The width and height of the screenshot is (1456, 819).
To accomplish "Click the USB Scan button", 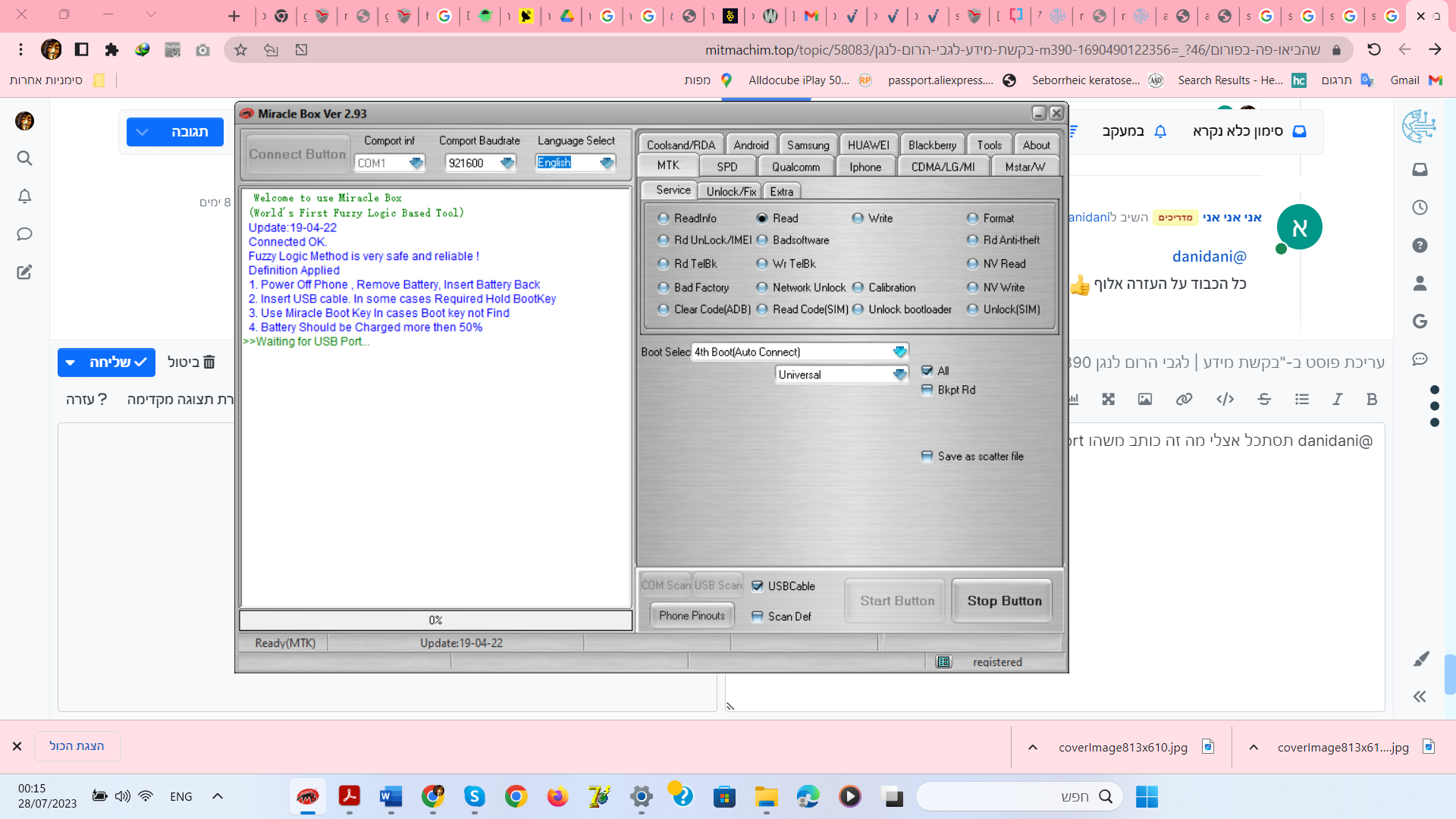I will pyautogui.click(x=718, y=585).
